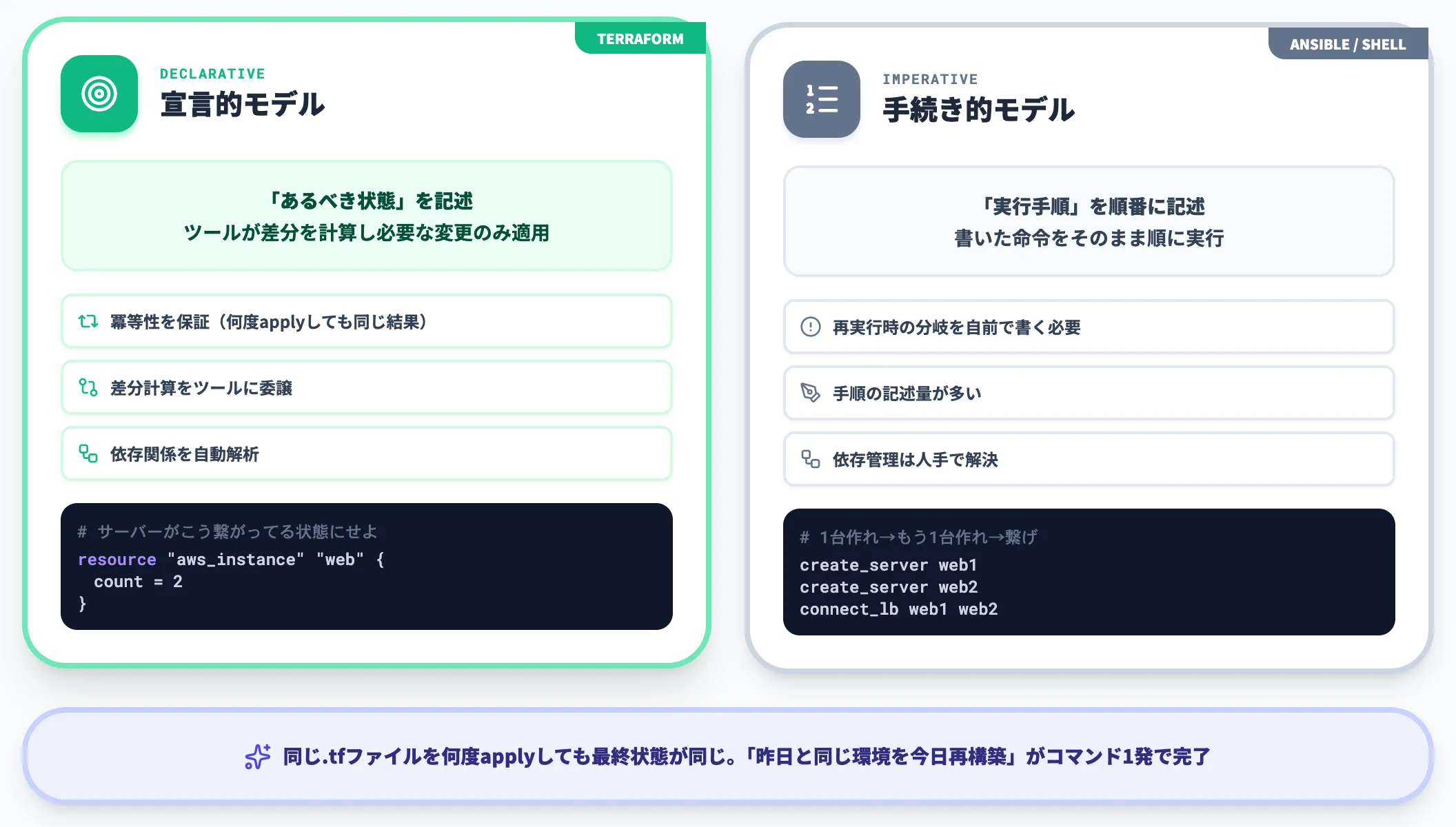
Task: Click the linked squares icon beside 依存管理は人手で解決
Action: (x=811, y=459)
